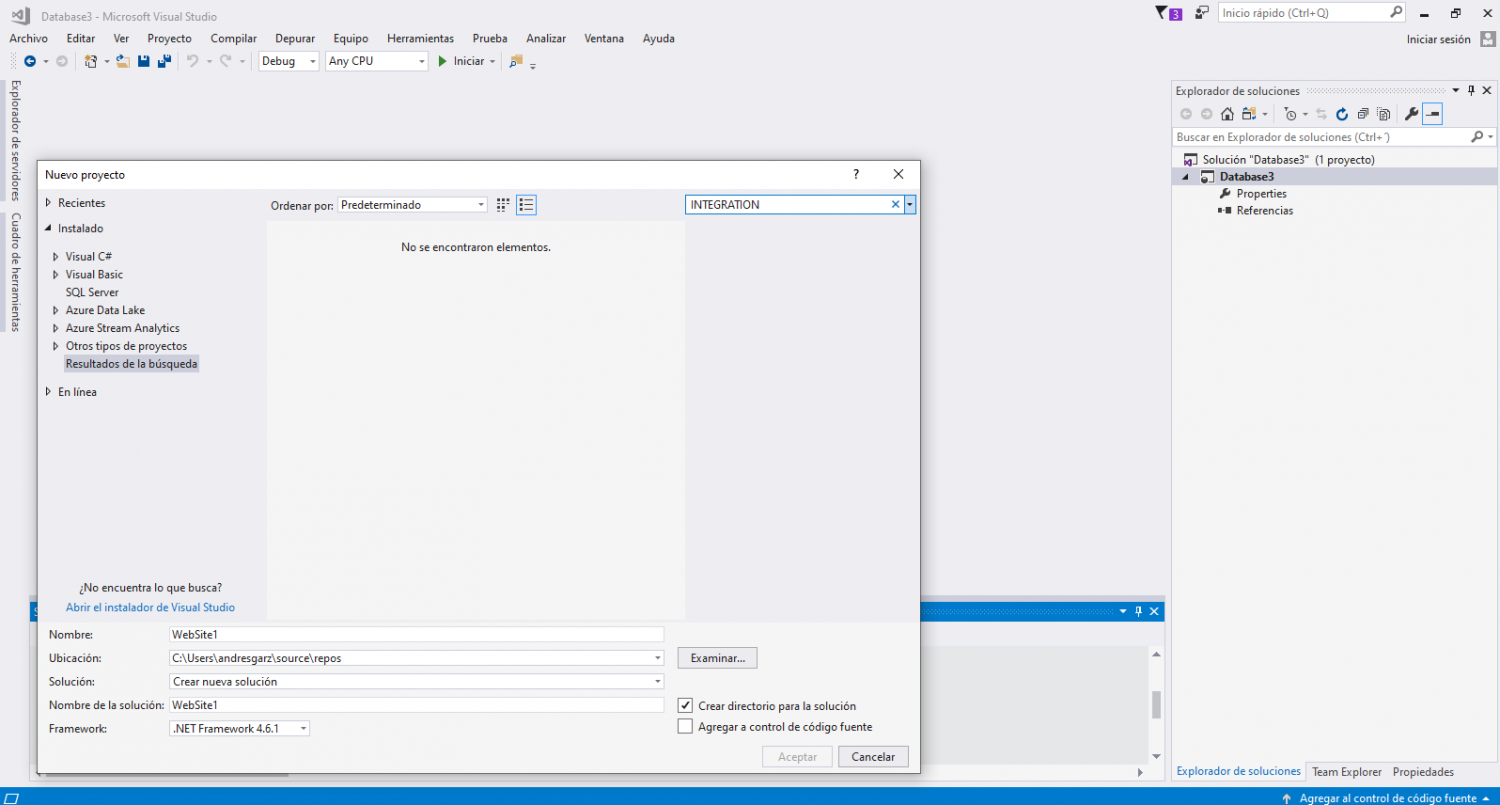The width and height of the screenshot is (1500, 805).
Task: Expand the Visual C# node
Action: (x=56, y=257)
